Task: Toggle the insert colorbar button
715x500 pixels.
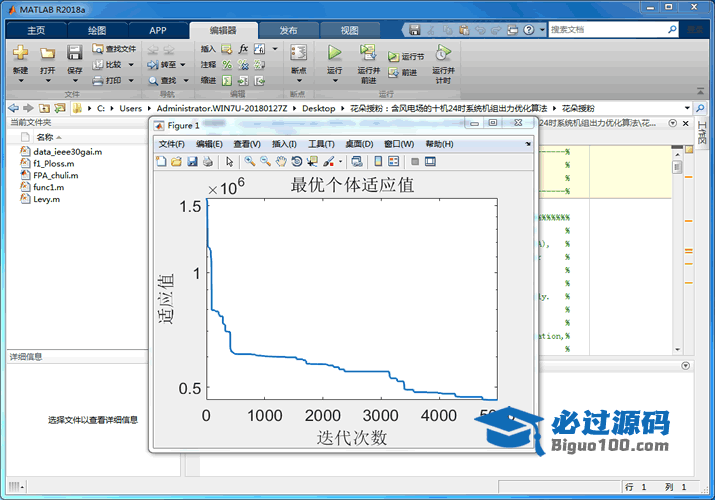Action: 378,161
